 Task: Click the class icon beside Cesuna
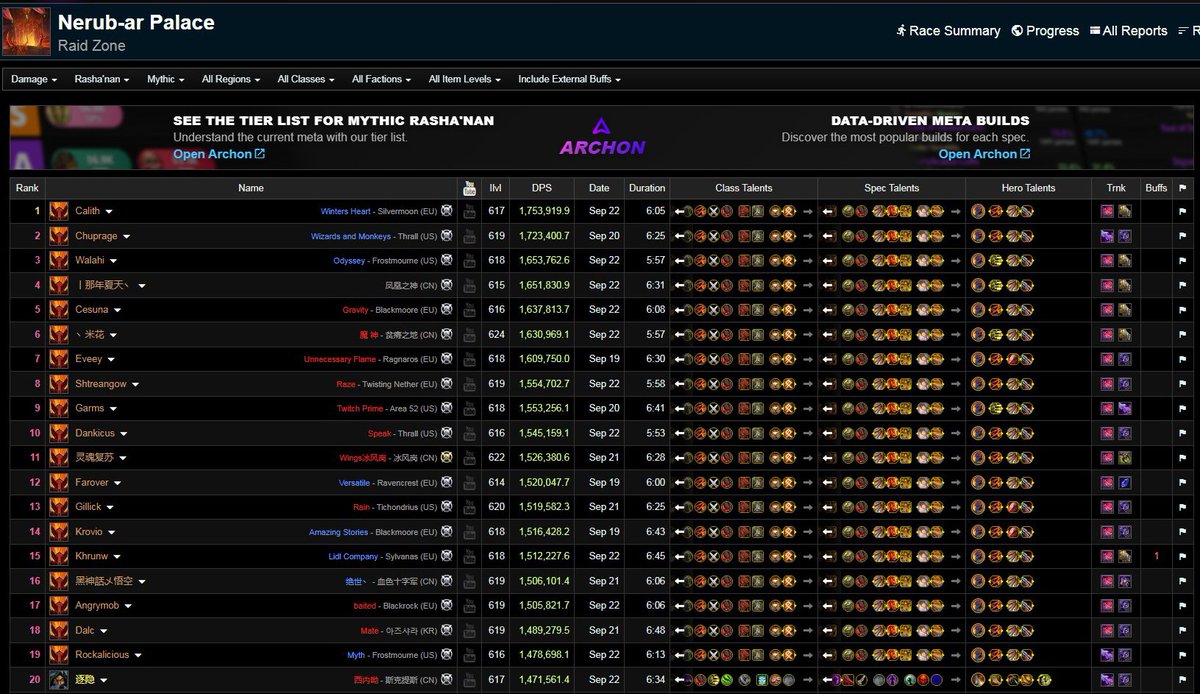[x=58, y=310]
